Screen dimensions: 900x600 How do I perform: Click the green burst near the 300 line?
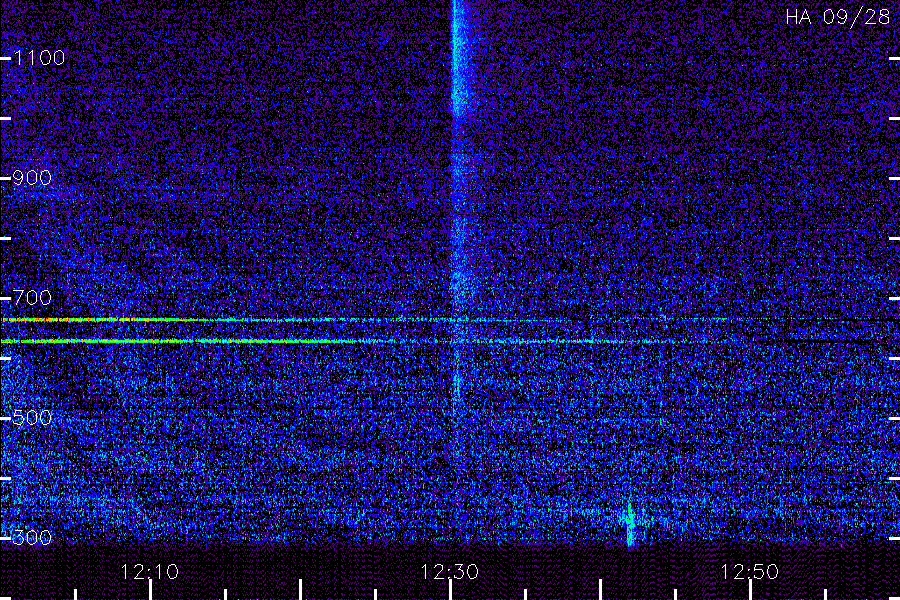630,524
